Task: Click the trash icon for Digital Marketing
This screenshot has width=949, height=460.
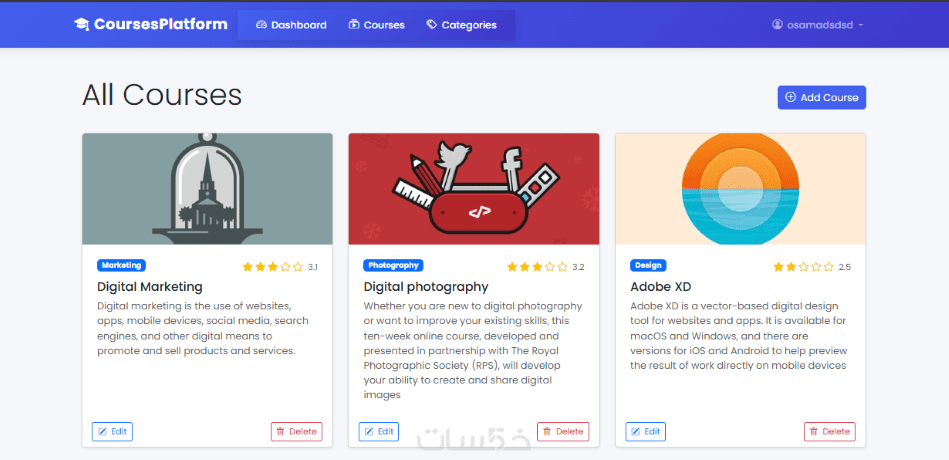Action: click(280, 432)
